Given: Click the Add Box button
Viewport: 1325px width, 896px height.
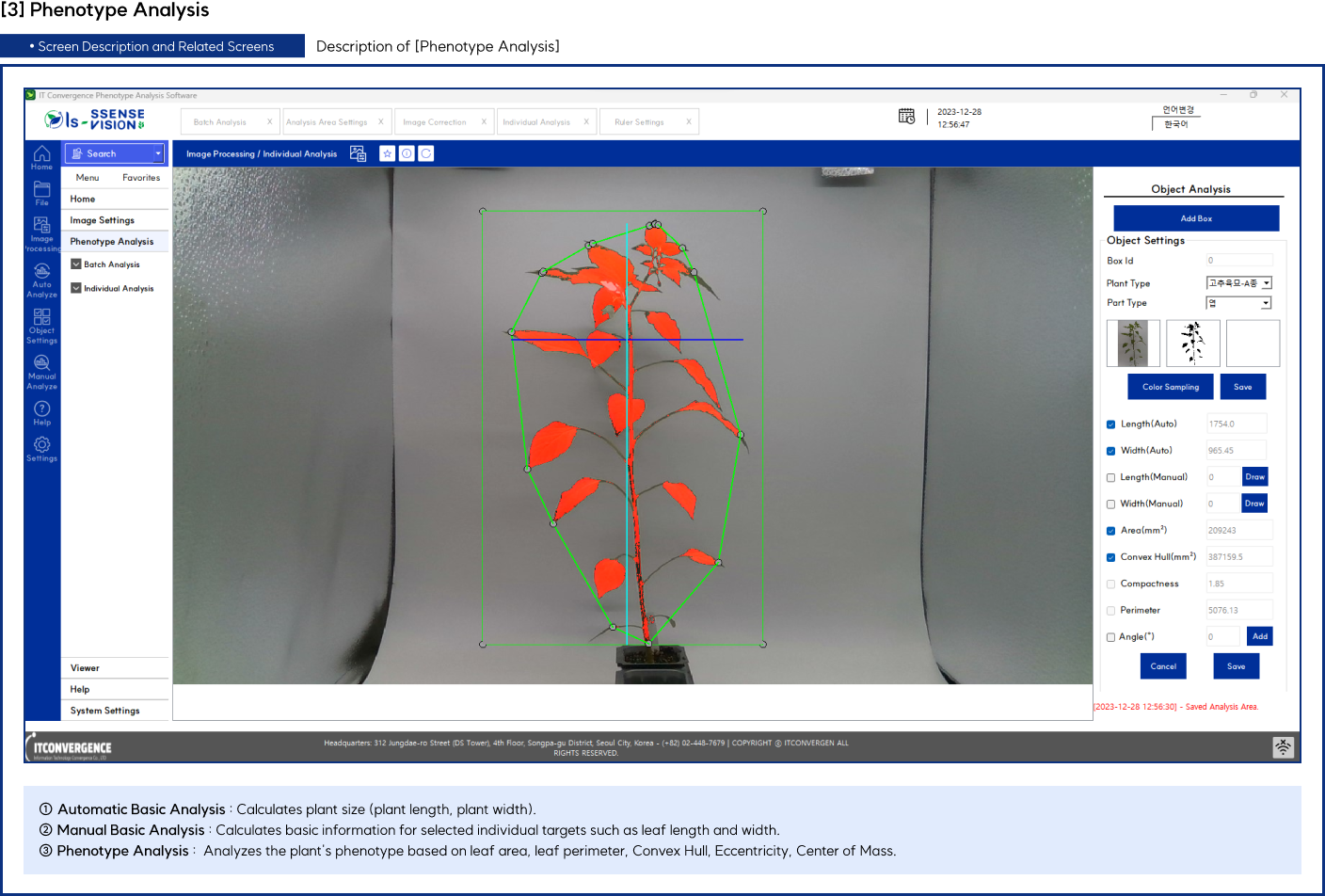Looking at the screenshot, I should (1196, 218).
